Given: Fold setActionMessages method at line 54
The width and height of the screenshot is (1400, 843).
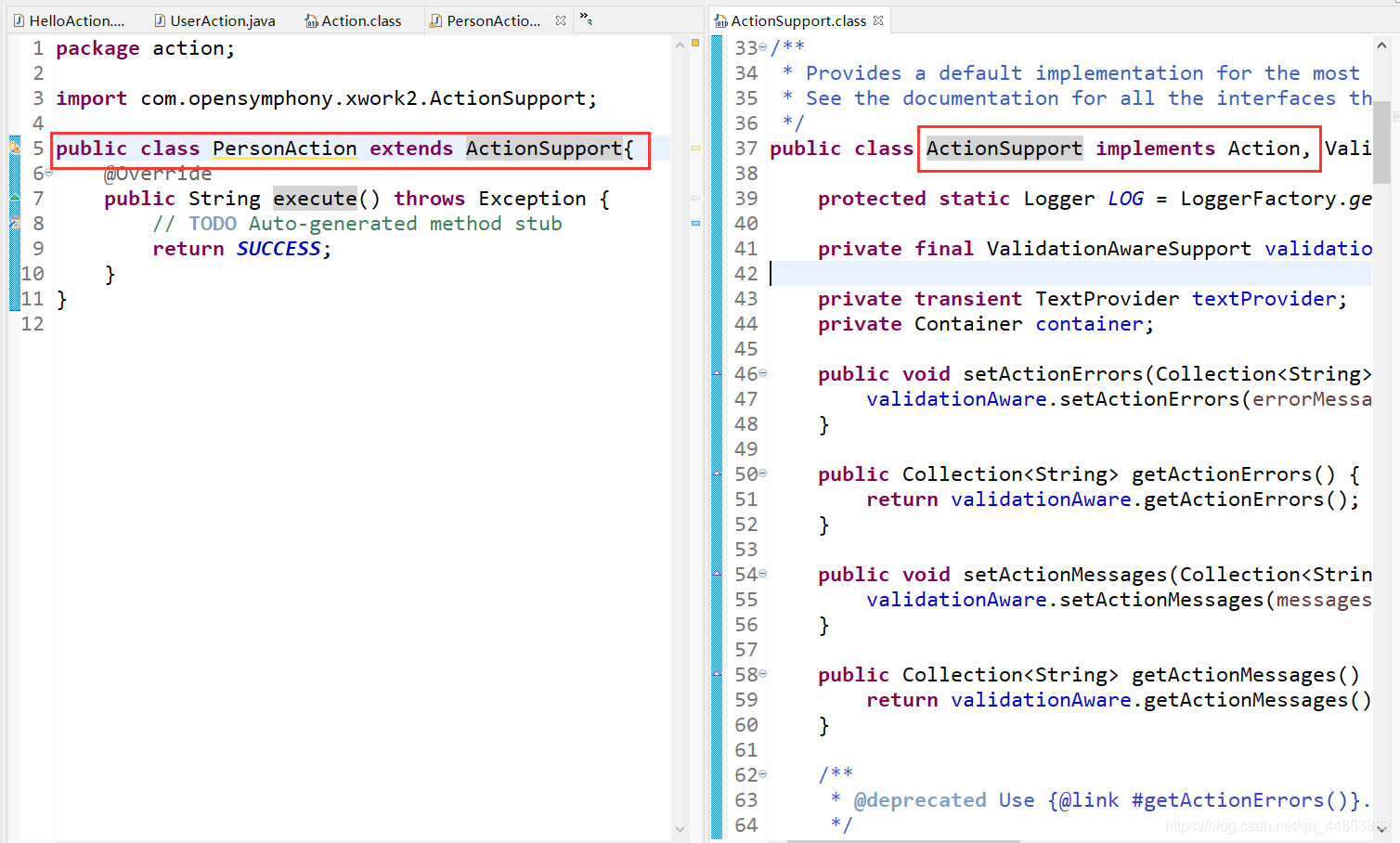Looking at the screenshot, I should 763,574.
